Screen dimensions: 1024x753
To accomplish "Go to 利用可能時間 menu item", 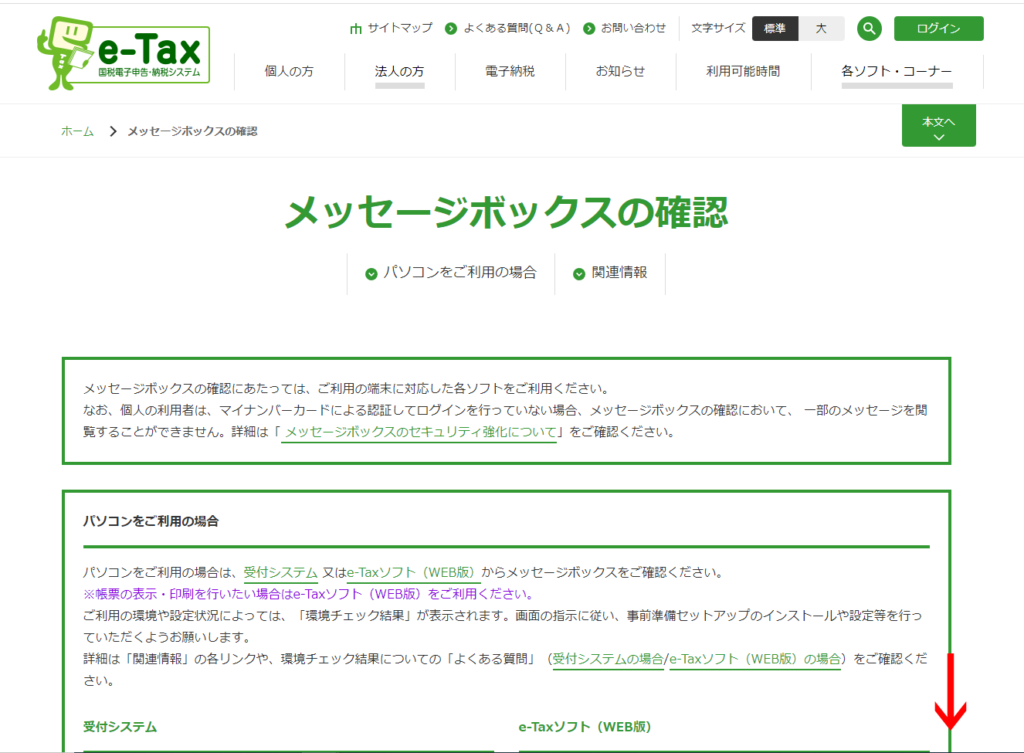I will pos(742,72).
